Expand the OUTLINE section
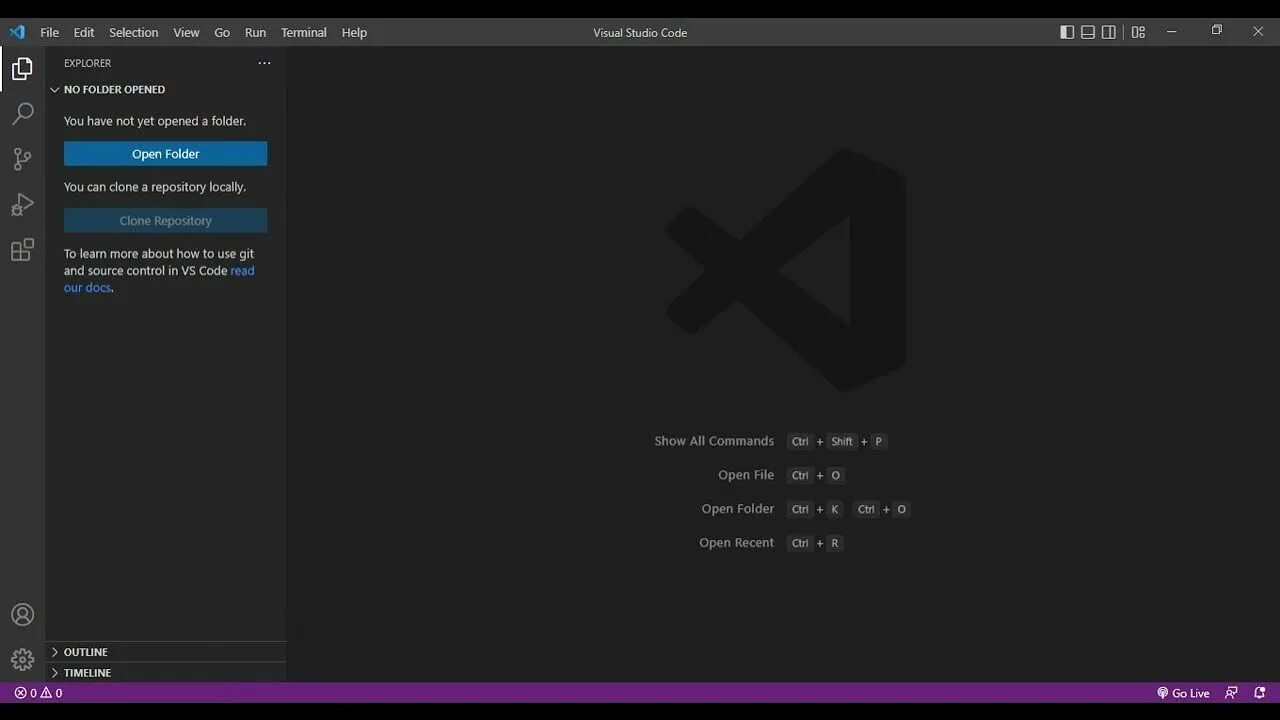 pyautogui.click(x=165, y=652)
